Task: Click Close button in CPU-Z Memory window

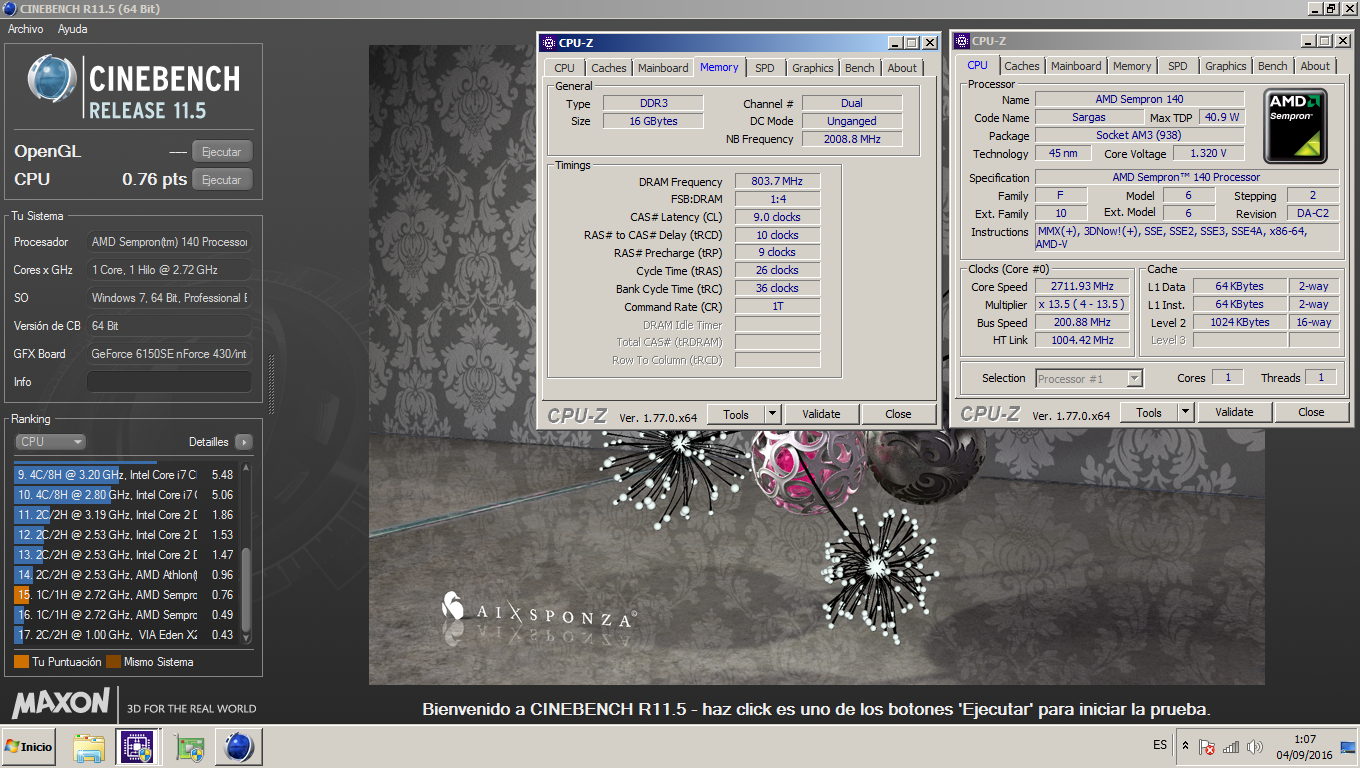Action: point(898,414)
